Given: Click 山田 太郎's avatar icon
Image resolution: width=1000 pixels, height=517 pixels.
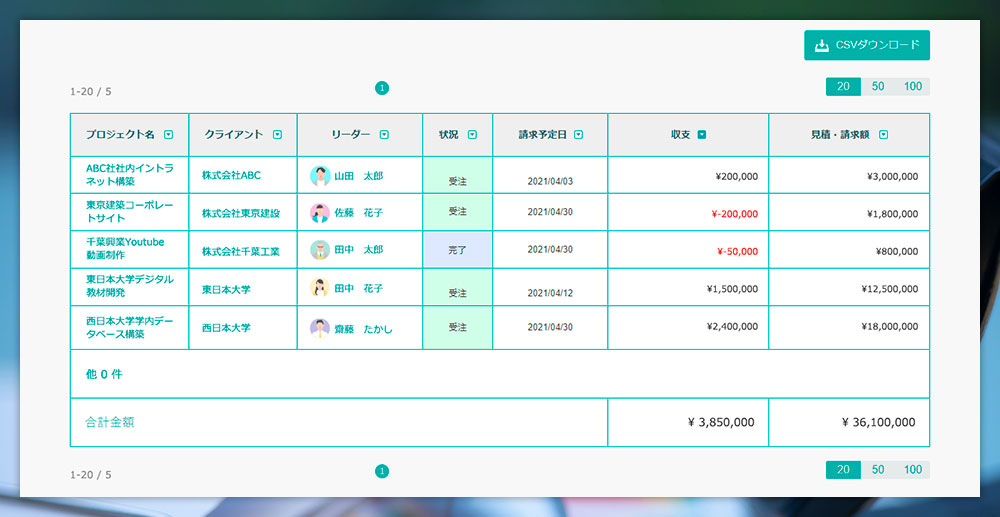Looking at the screenshot, I should click(x=320, y=176).
